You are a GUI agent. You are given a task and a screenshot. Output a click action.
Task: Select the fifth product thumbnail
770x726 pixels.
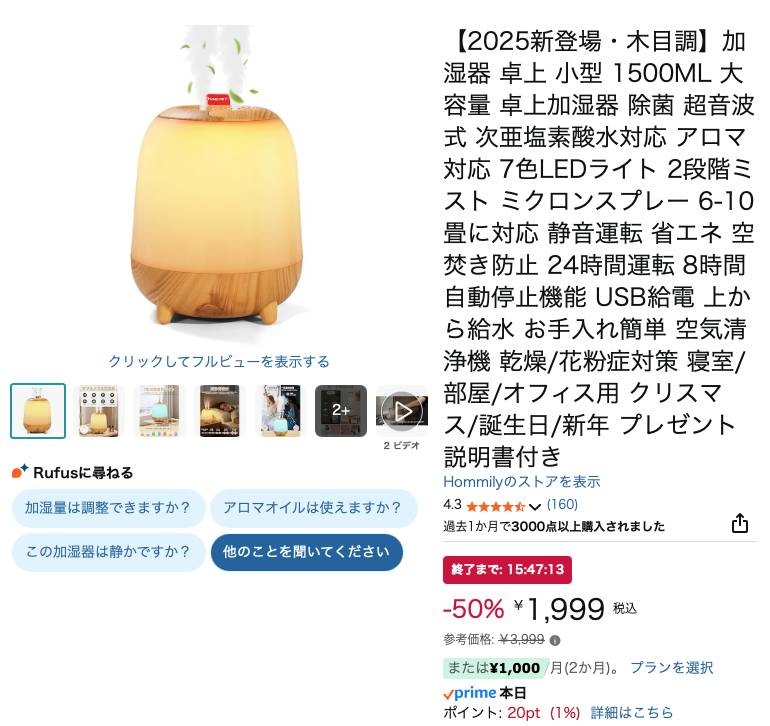tap(280, 411)
